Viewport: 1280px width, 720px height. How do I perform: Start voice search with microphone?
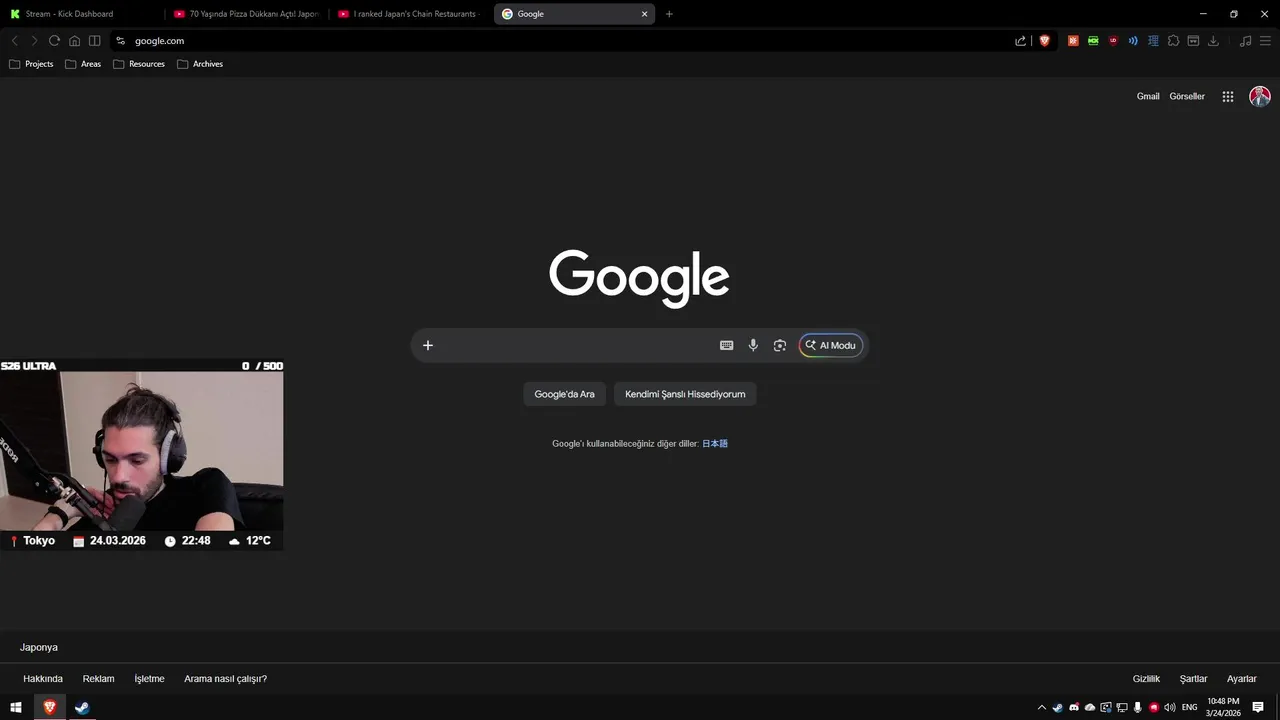(753, 345)
